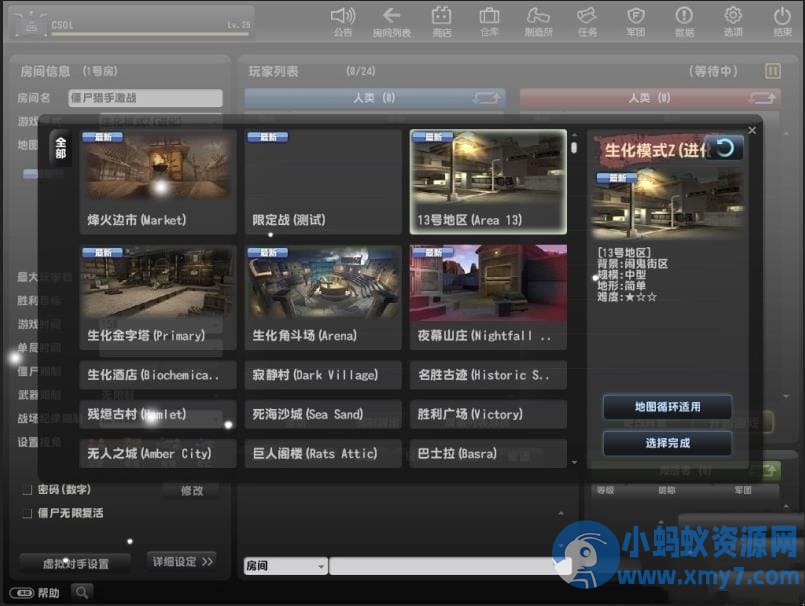Focus the chat message input box
The width and height of the screenshot is (805, 606).
(450, 566)
